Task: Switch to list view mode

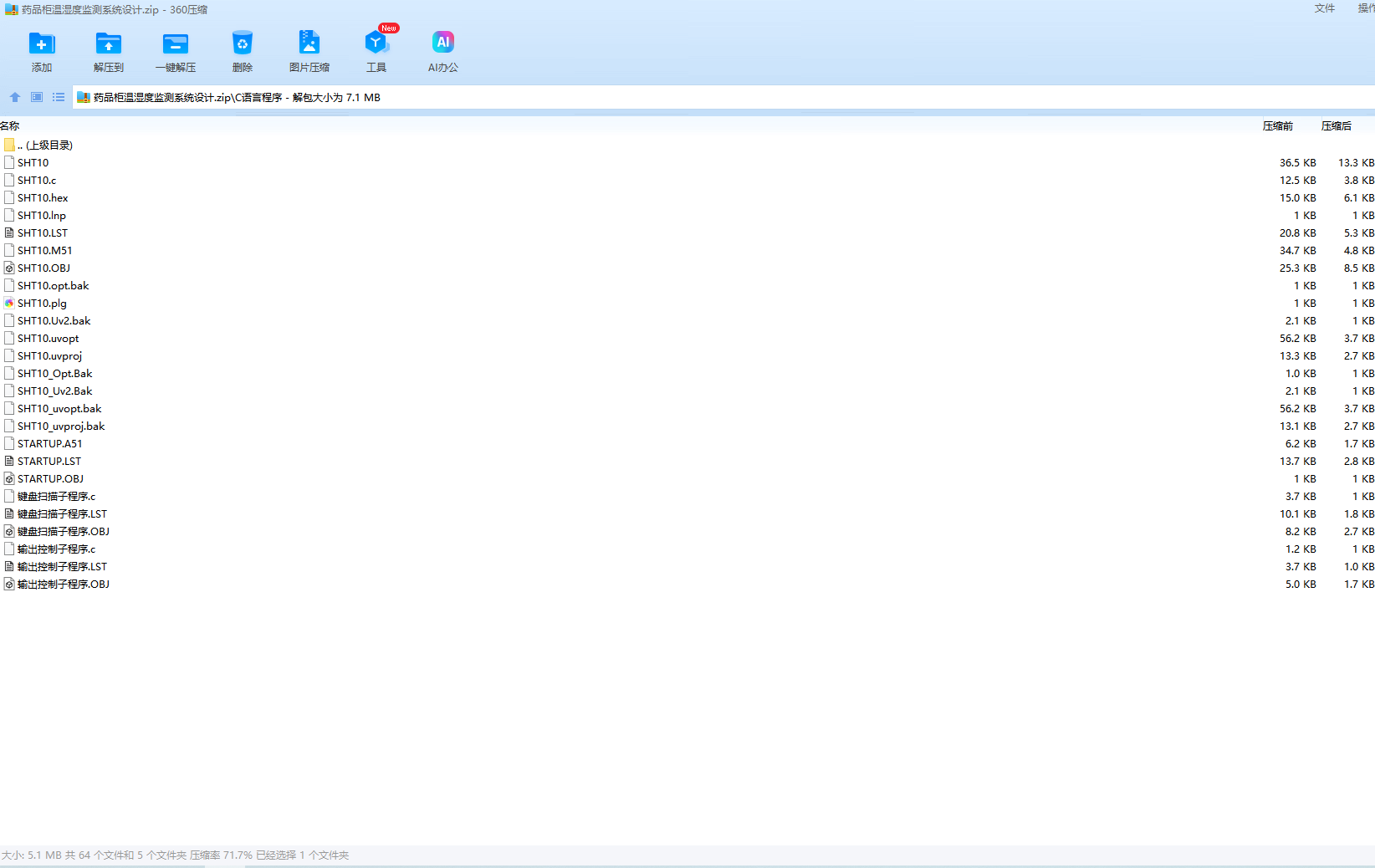Action: [x=59, y=97]
